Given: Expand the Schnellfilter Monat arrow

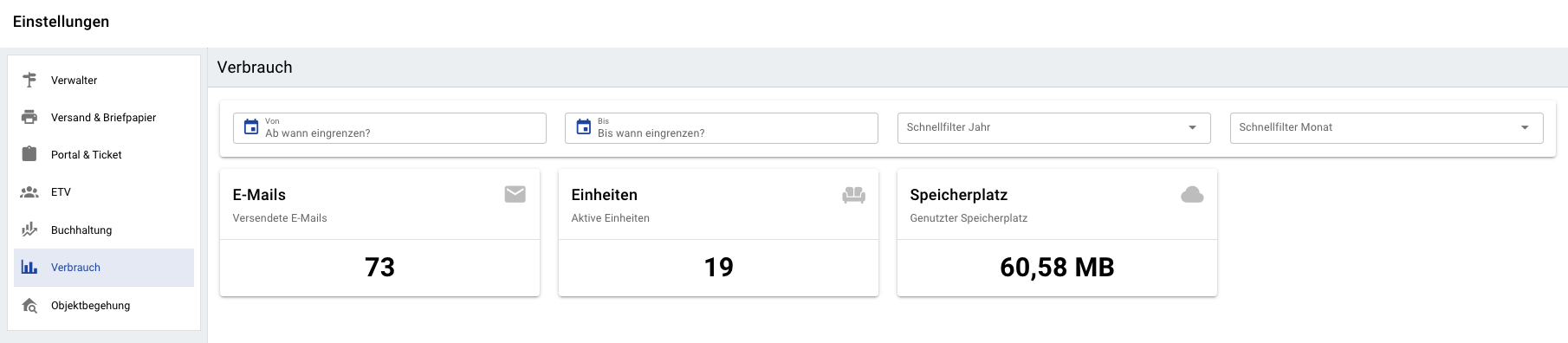Looking at the screenshot, I should (1525, 127).
